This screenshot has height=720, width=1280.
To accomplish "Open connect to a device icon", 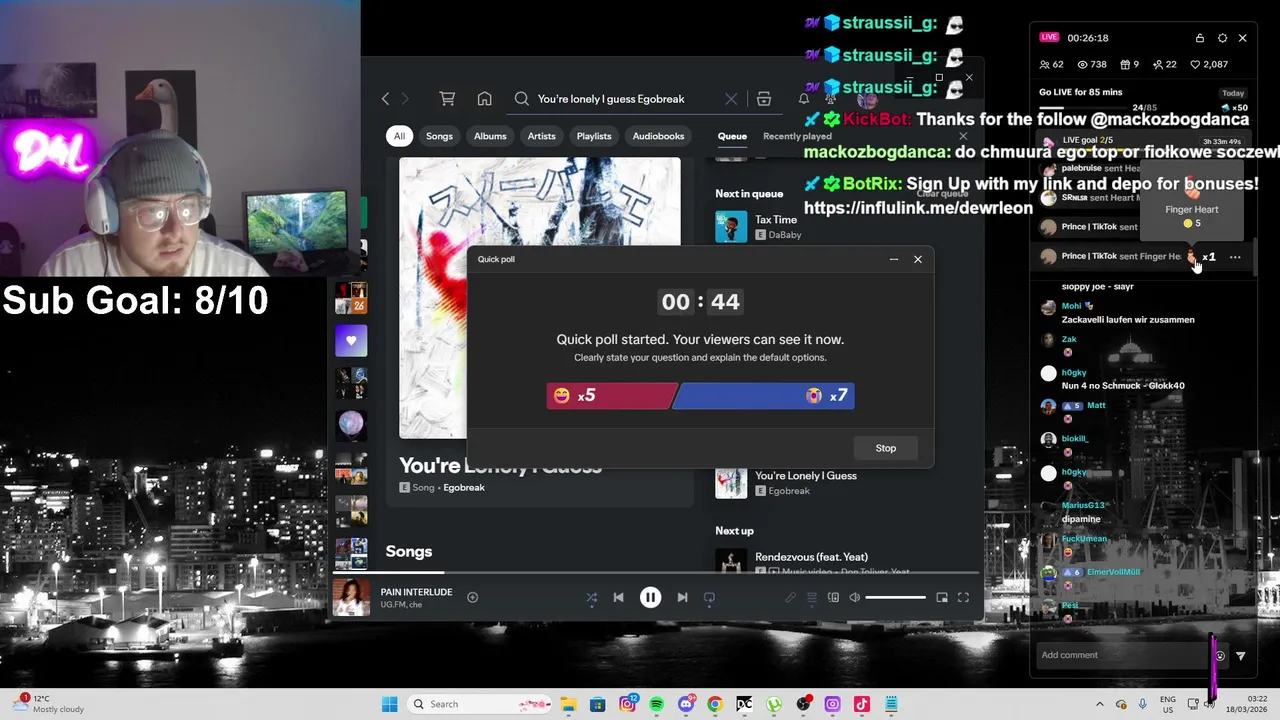I will [x=833, y=598].
